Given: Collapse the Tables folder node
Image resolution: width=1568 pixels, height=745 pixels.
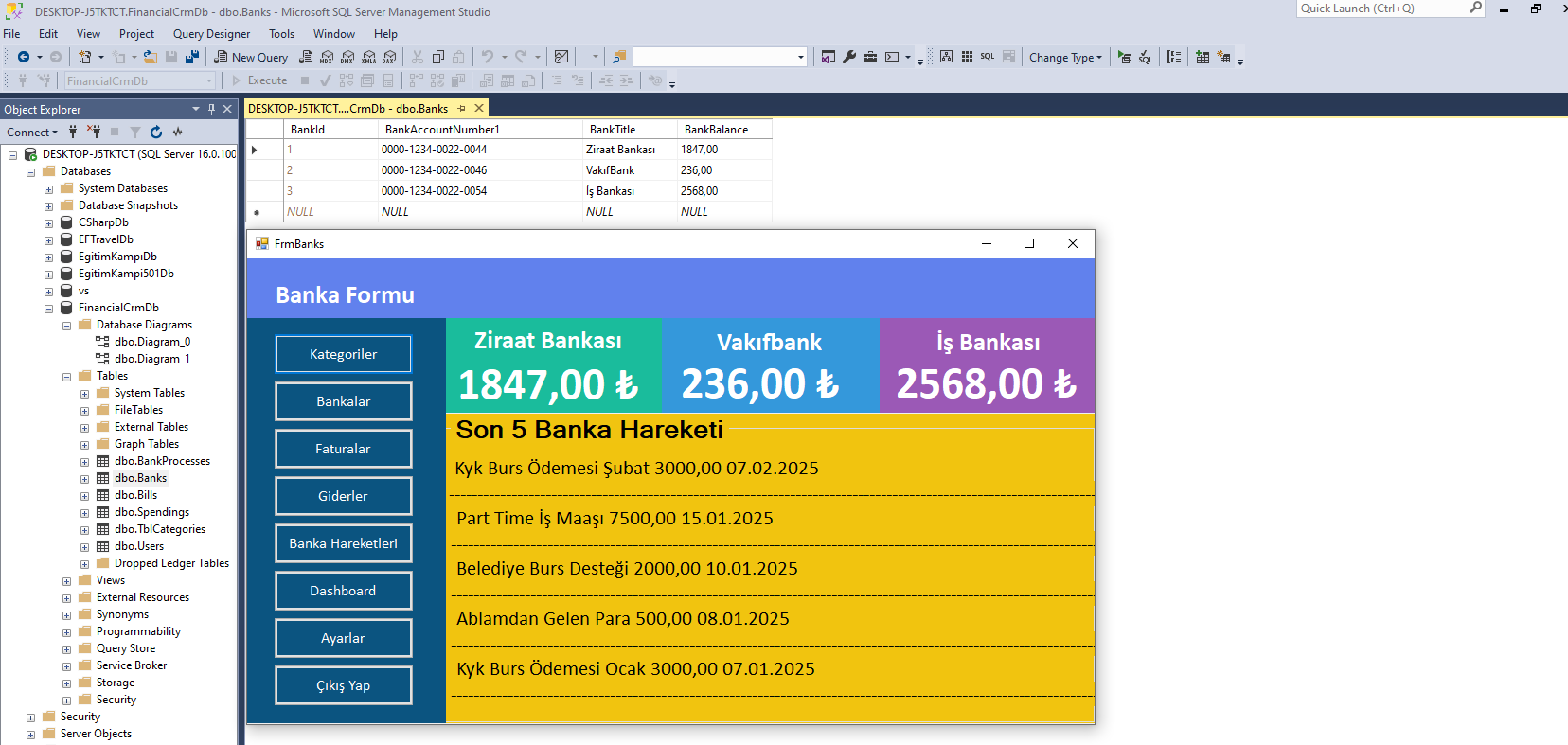Looking at the screenshot, I should [x=66, y=377].
